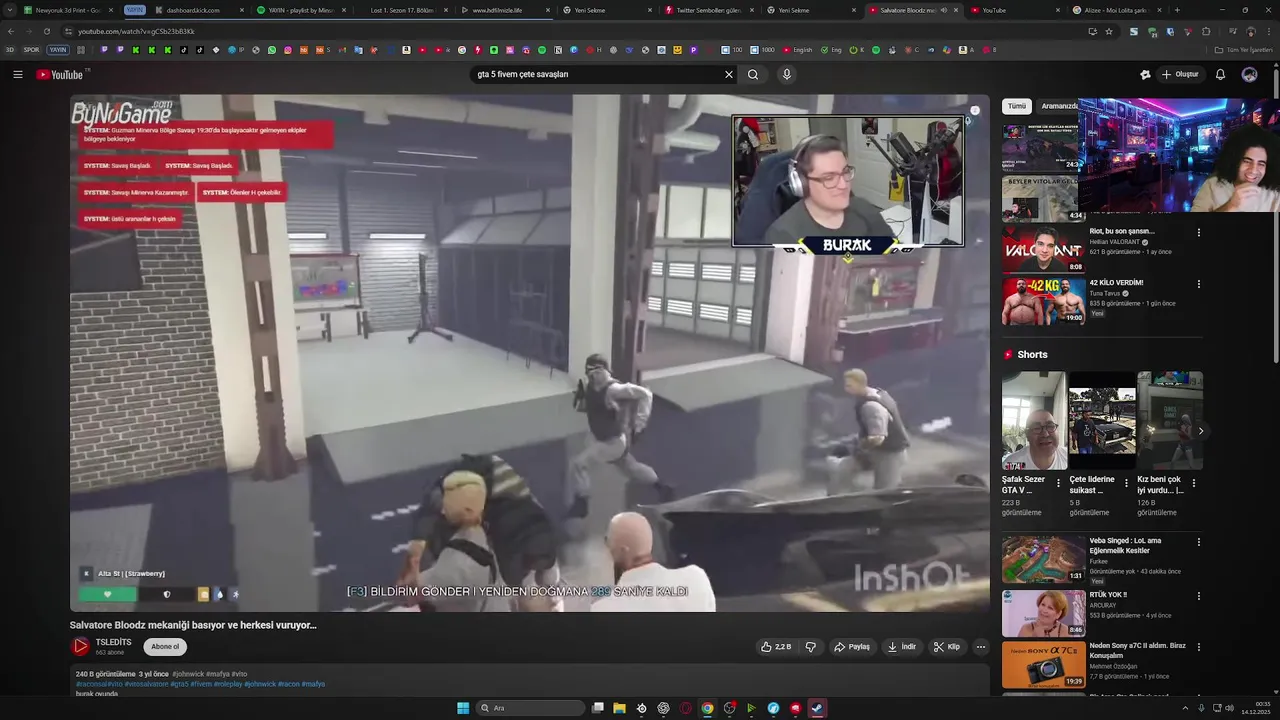The image size is (1280, 720).
Task: Open the Oluştur create button
Action: [1180, 74]
